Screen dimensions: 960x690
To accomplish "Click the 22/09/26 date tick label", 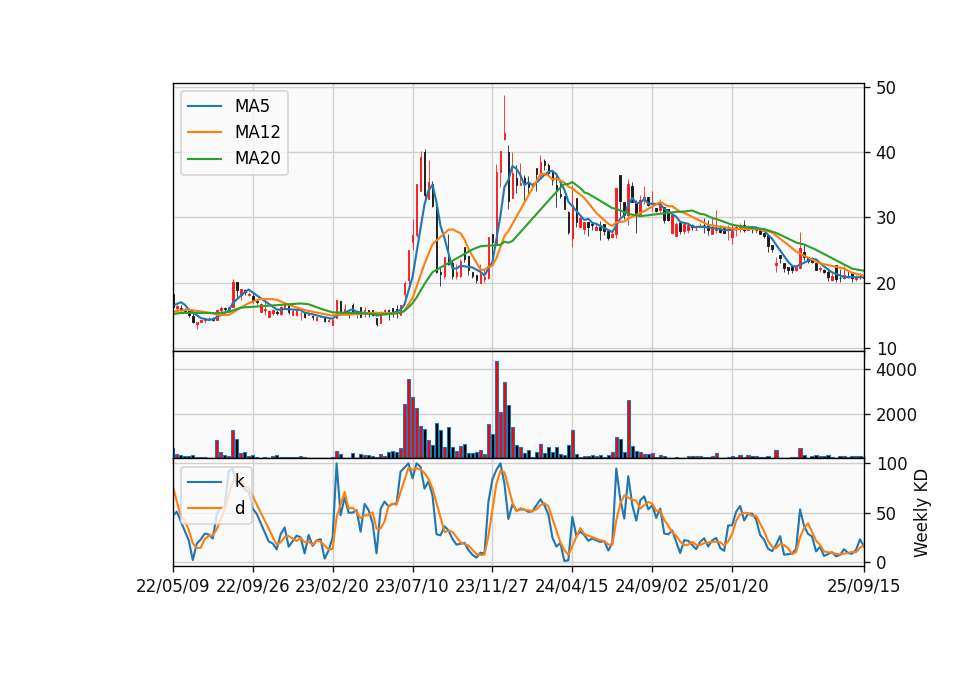I will 253,586.
